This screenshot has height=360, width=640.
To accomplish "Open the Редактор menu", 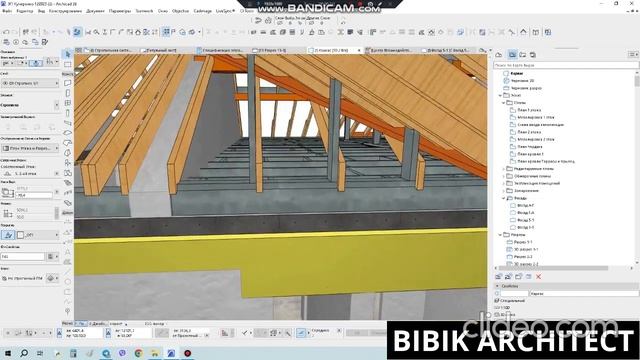I will coord(25,11).
